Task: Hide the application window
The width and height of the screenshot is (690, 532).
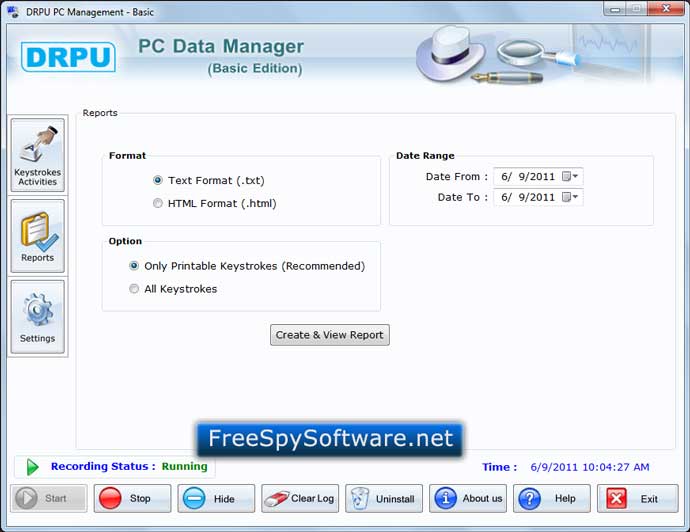Action: pyautogui.click(x=216, y=499)
